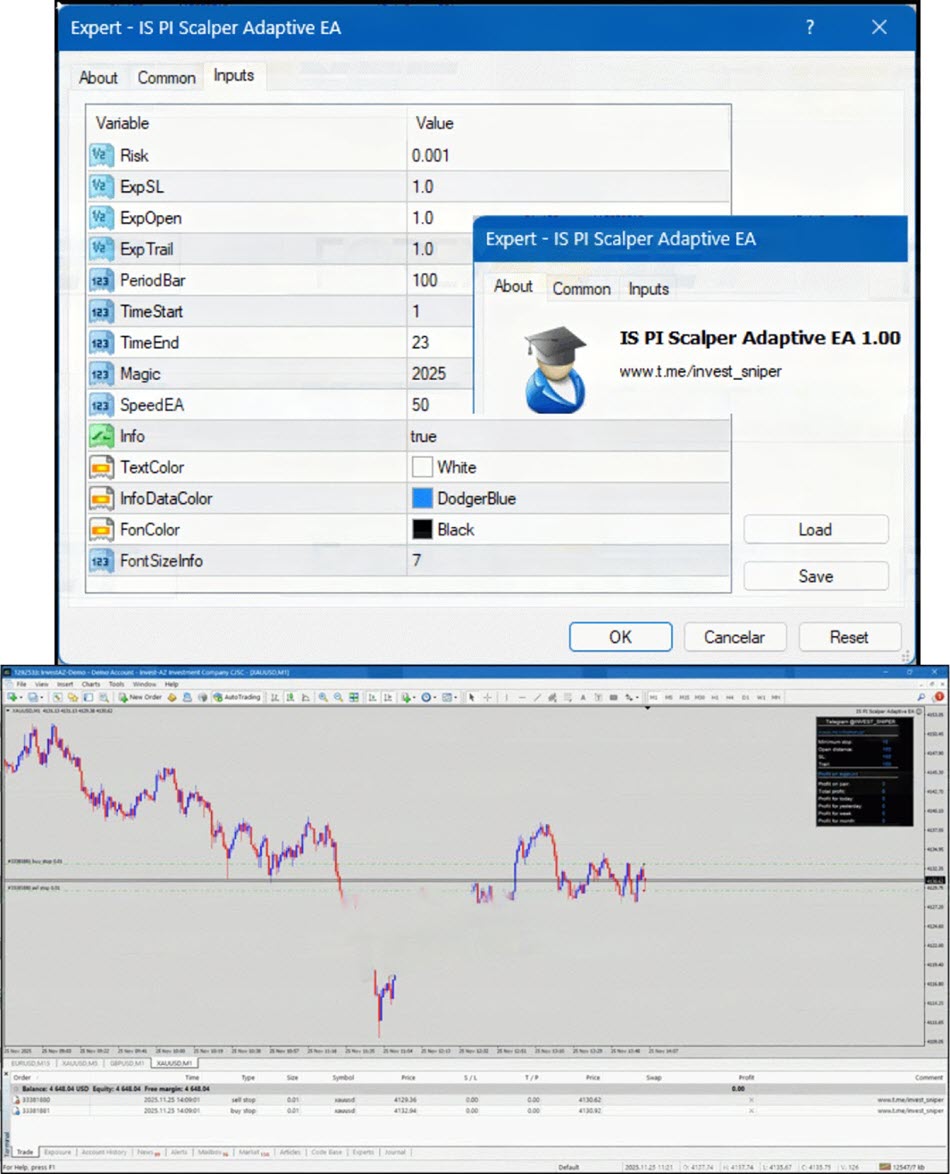Toggle AutoTrading in MetaTrader toolbar

click(x=237, y=697)
